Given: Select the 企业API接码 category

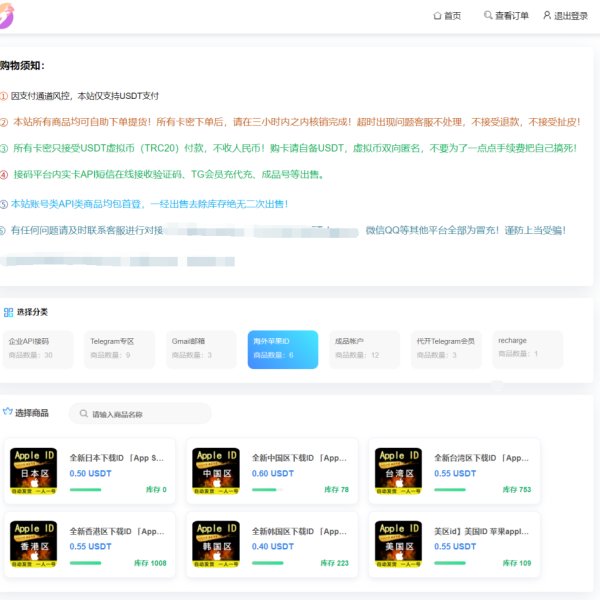Looking at the screenshot, I should coord(38,349).
